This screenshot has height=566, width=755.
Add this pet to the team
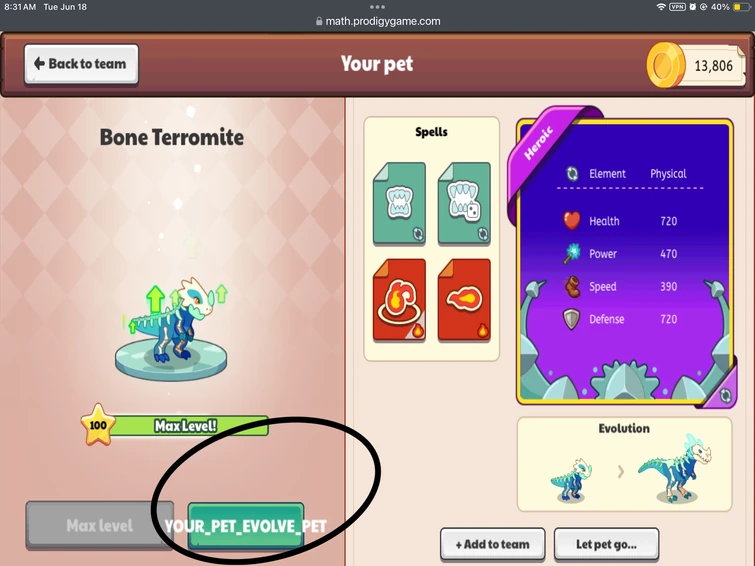pyautogui.click(x=493, y=544)
